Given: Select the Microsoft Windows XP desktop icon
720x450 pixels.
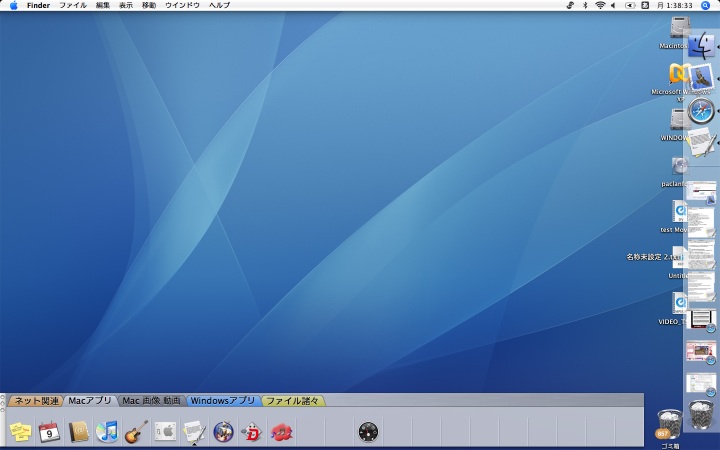Looking at the screenshot, I should point(680,74).
